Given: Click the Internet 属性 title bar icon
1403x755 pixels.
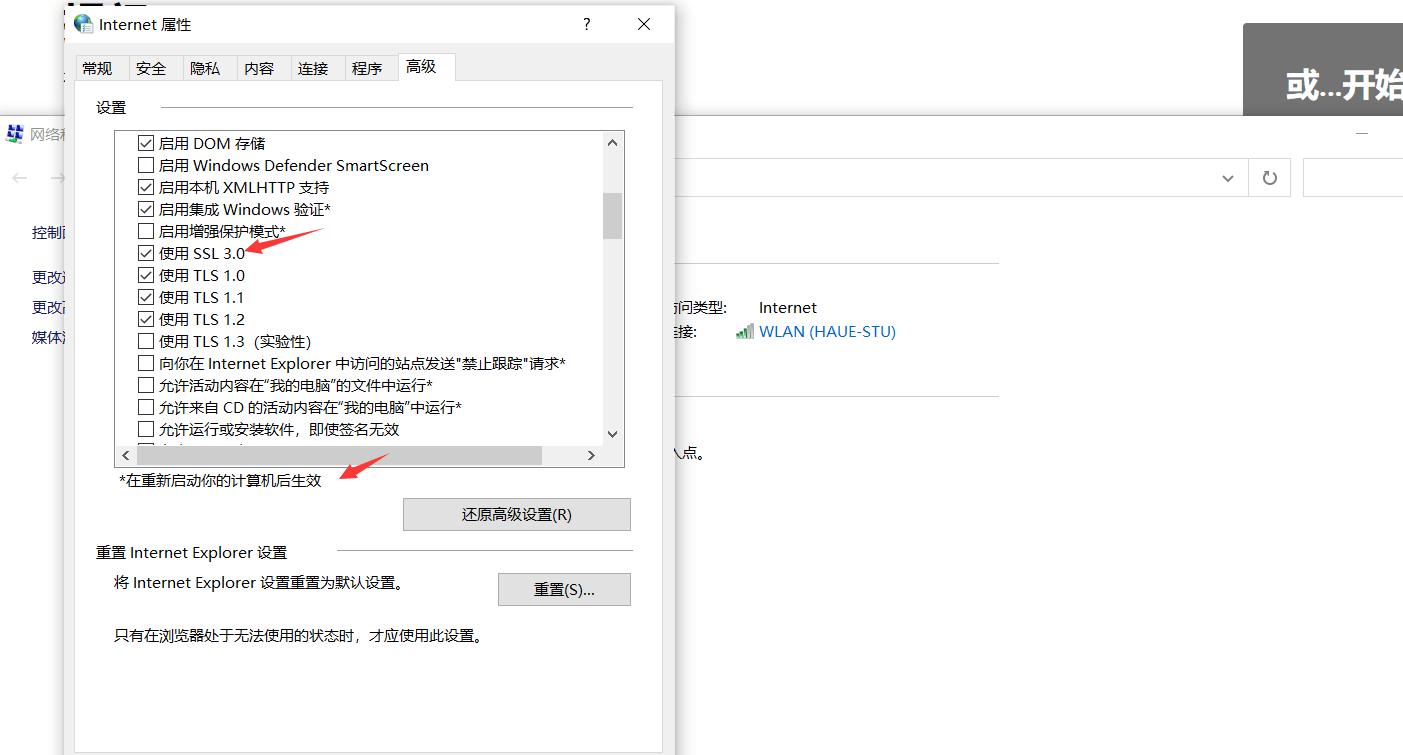Looking at the screenshot, I should click(83, 23).
